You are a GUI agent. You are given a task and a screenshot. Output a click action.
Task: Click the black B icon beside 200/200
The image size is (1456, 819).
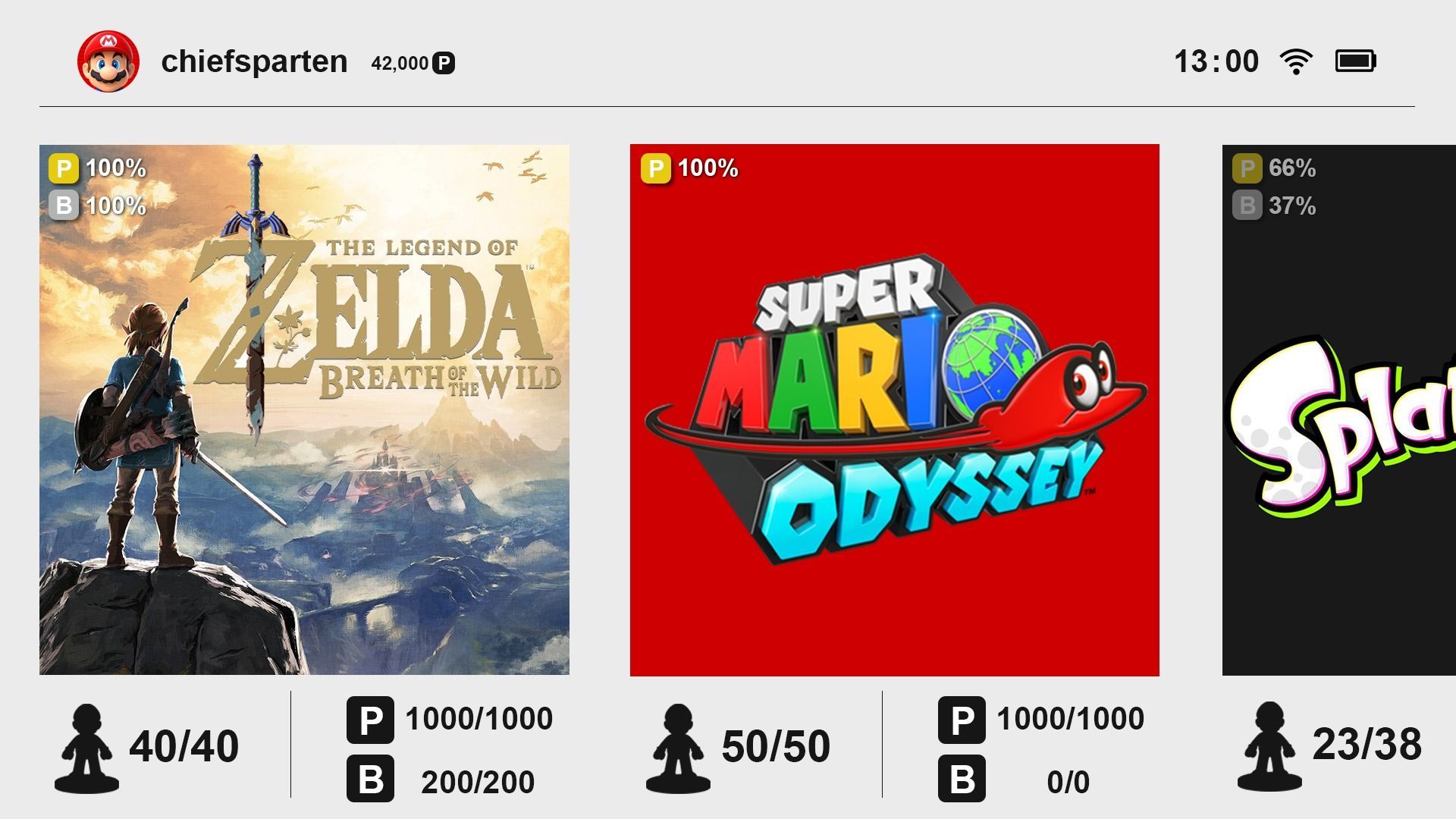pyautogui.click(x=370, y=779)
